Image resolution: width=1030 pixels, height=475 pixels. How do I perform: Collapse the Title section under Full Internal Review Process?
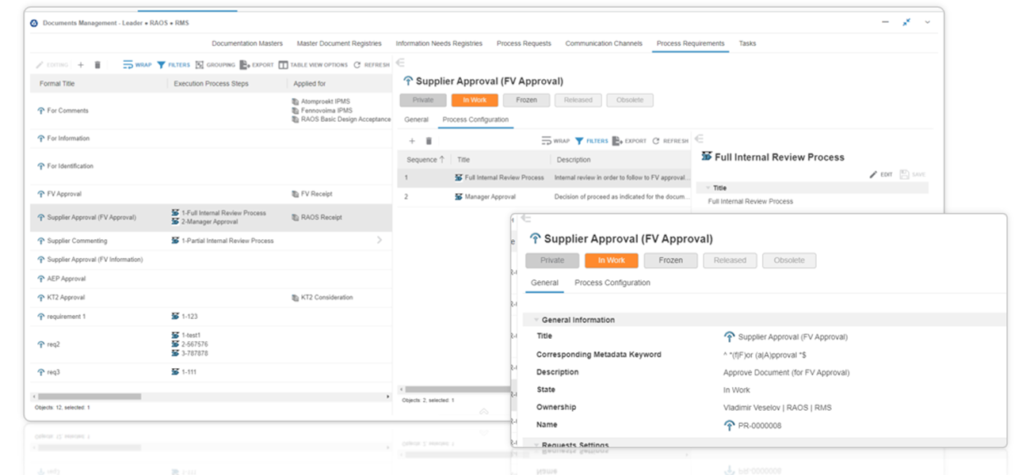tap(709, 188)
